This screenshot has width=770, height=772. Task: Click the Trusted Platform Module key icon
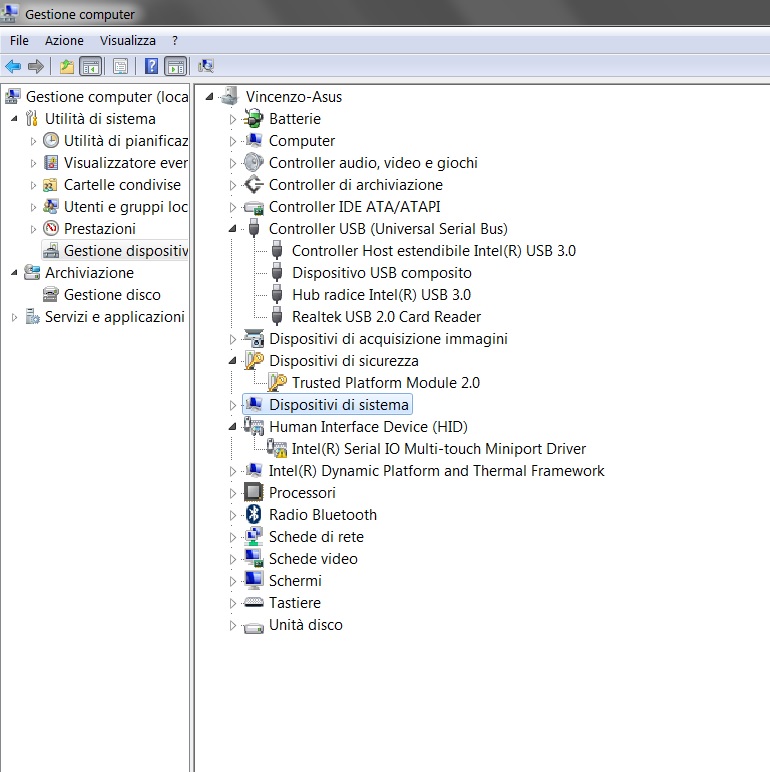(x=277, y=383)
